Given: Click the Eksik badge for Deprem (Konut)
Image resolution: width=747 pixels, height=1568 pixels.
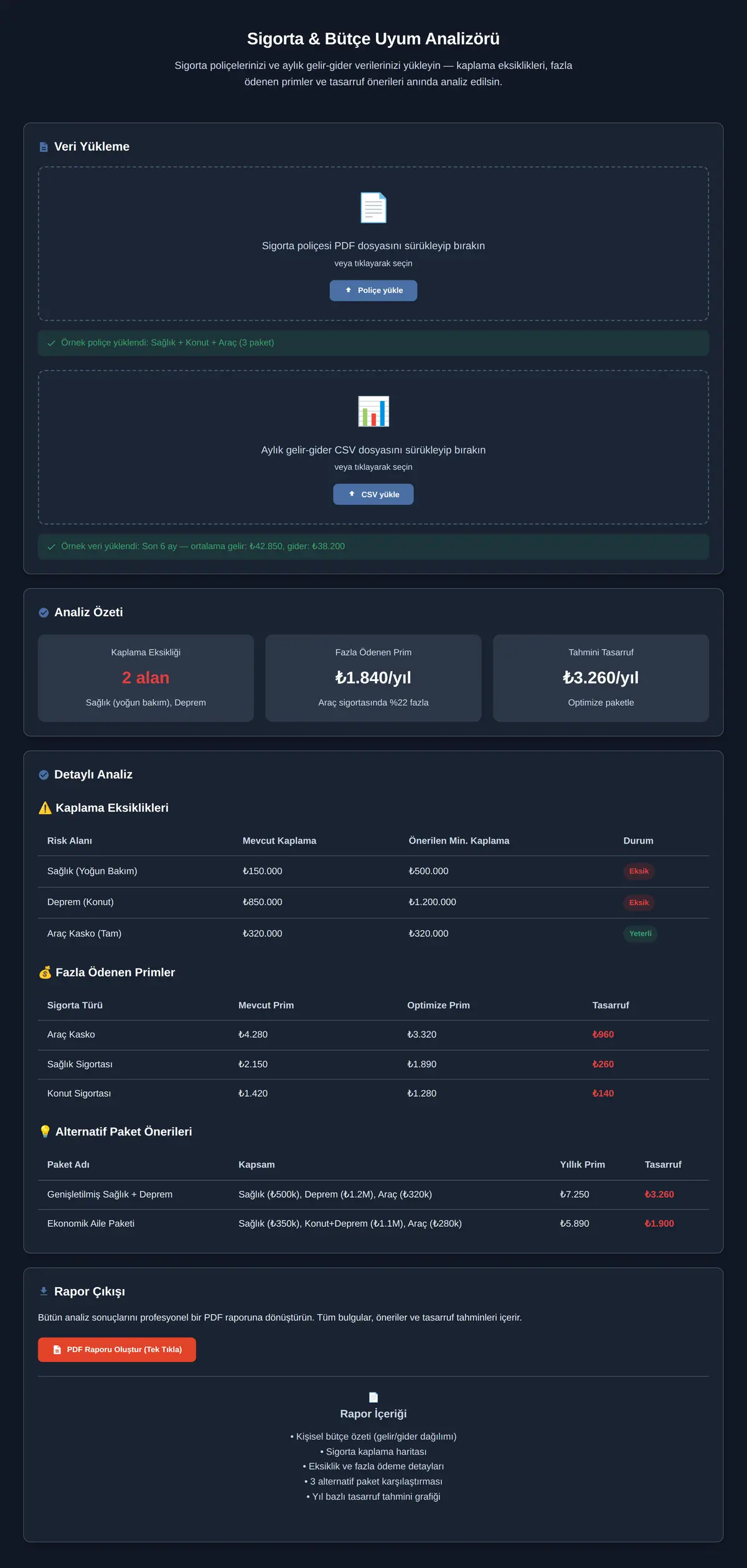Looking at the screenshot, I should (639, 903).
